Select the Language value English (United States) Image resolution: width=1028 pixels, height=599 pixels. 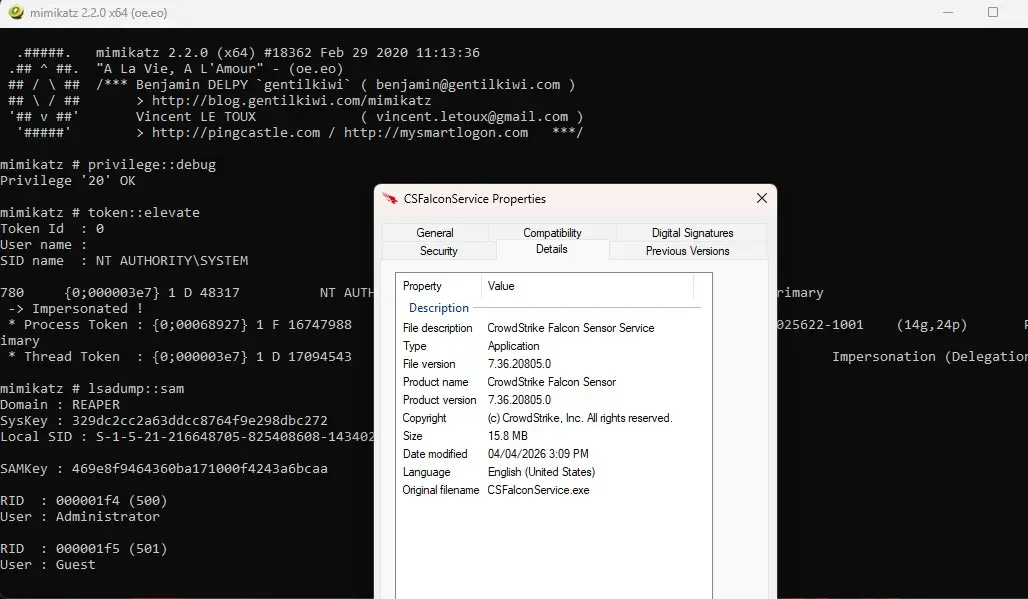point(542,472)
